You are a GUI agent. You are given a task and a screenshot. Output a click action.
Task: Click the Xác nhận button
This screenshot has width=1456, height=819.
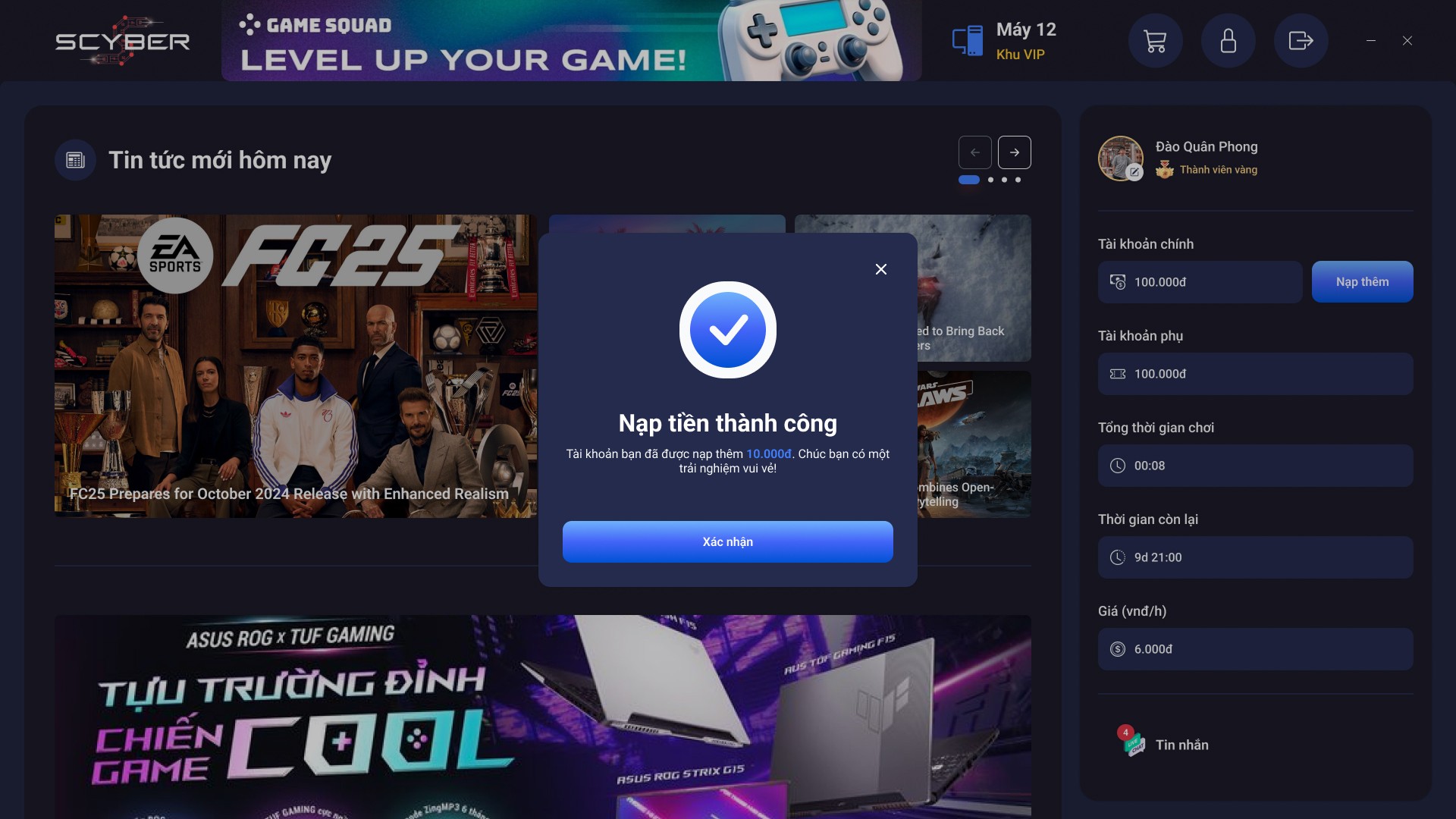[727, 541]
